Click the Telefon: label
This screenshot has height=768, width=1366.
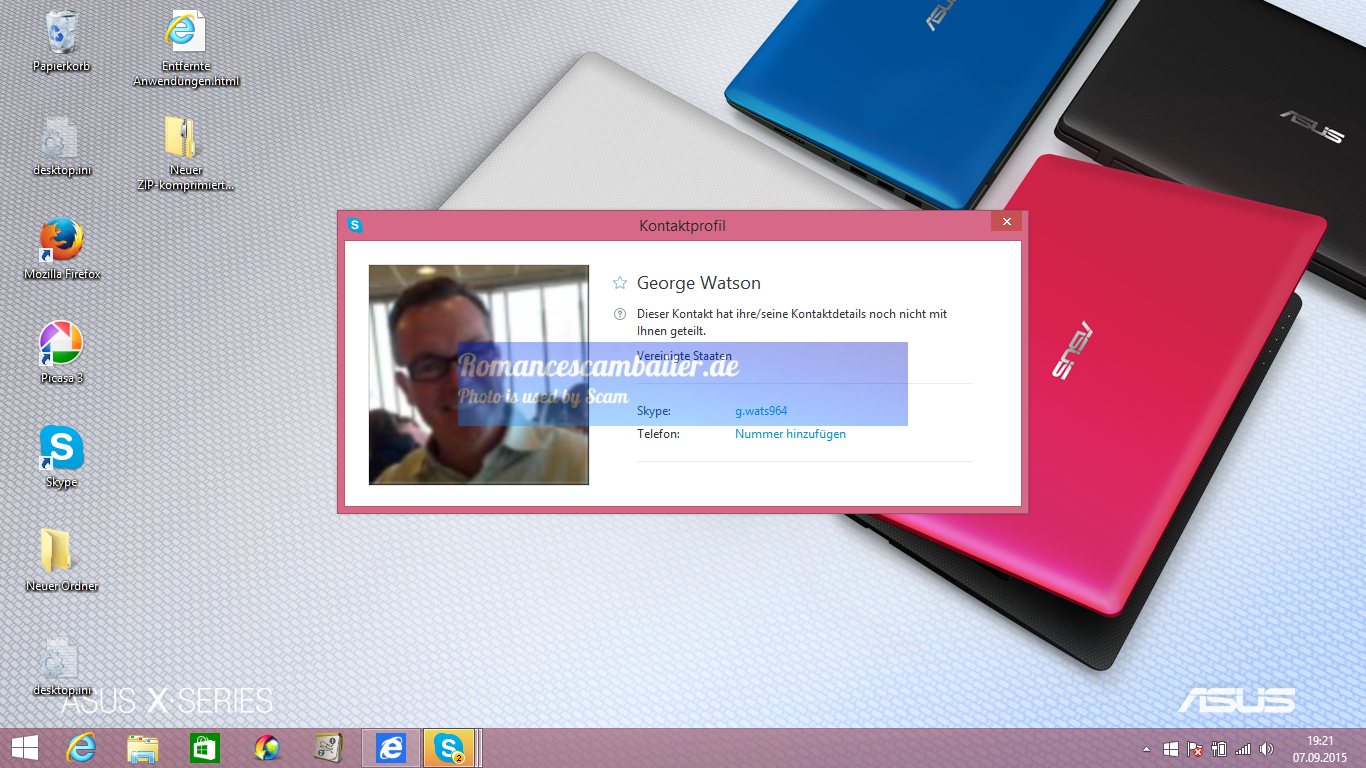coord(658,434)
